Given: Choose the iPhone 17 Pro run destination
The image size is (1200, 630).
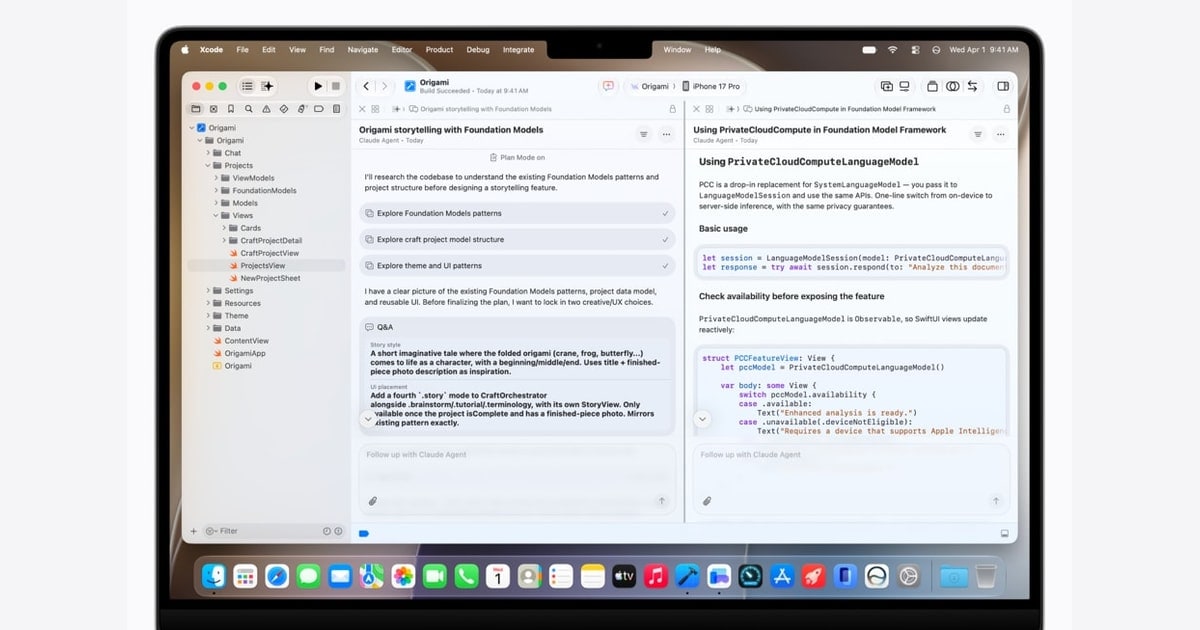Looking at the screenshot, I should (x=712, y=86).
